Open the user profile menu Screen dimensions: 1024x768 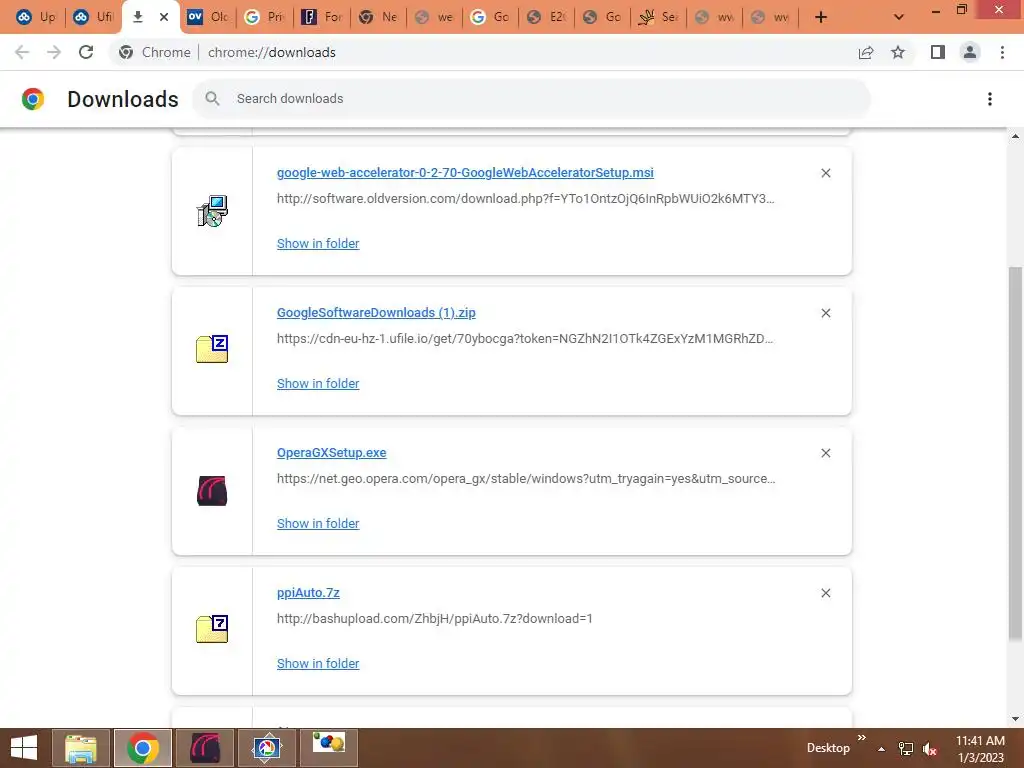970,52
